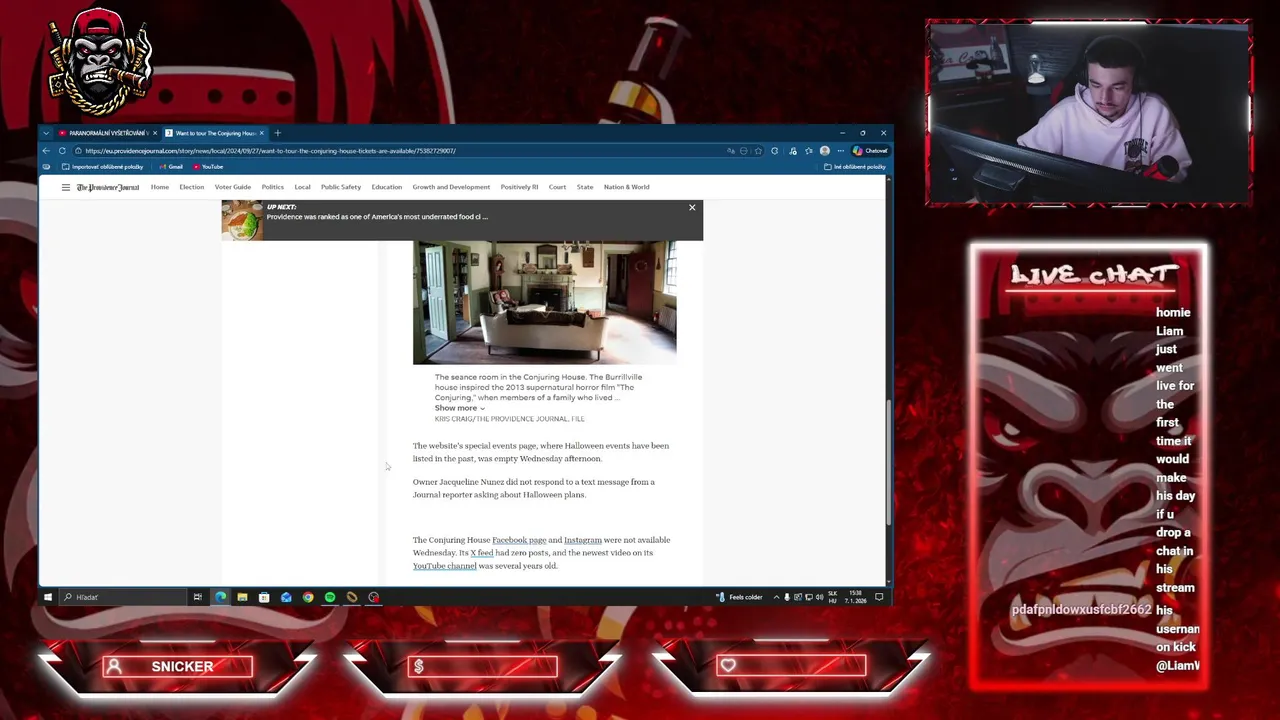Viewport: 1280px width, 720px height.
Task: Open the taskbar clock and date
Action: click(x=857, y=597)
